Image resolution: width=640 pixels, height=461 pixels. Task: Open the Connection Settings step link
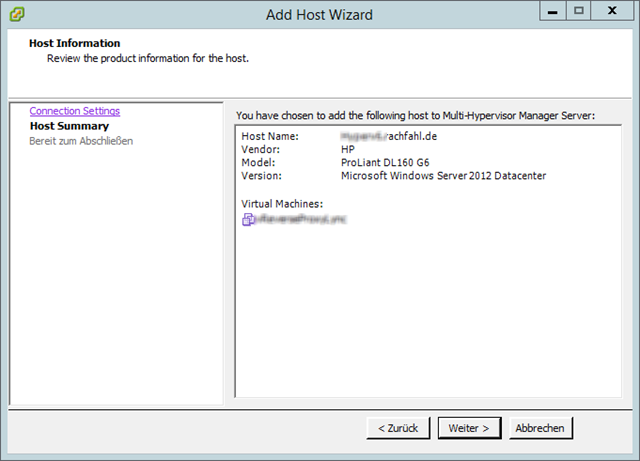(x=74, y=111)
